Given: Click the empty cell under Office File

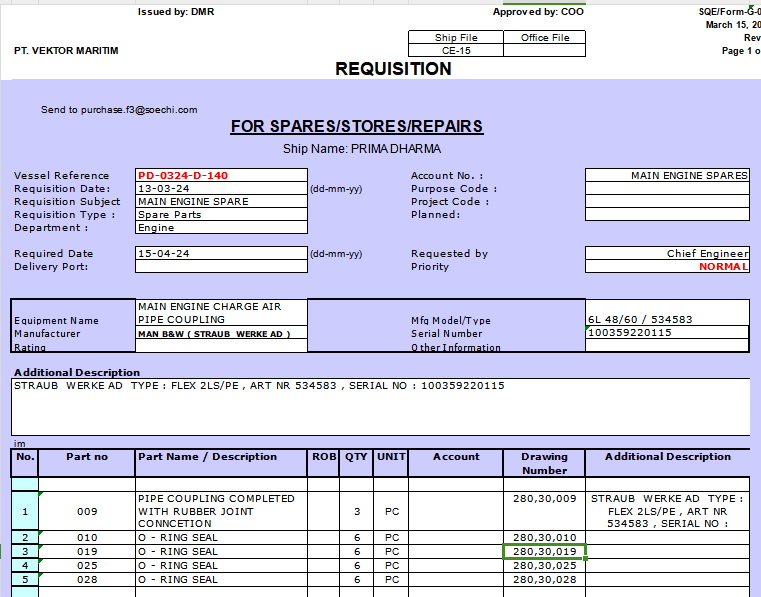Looking at the screenshot, I should point(544,50).
